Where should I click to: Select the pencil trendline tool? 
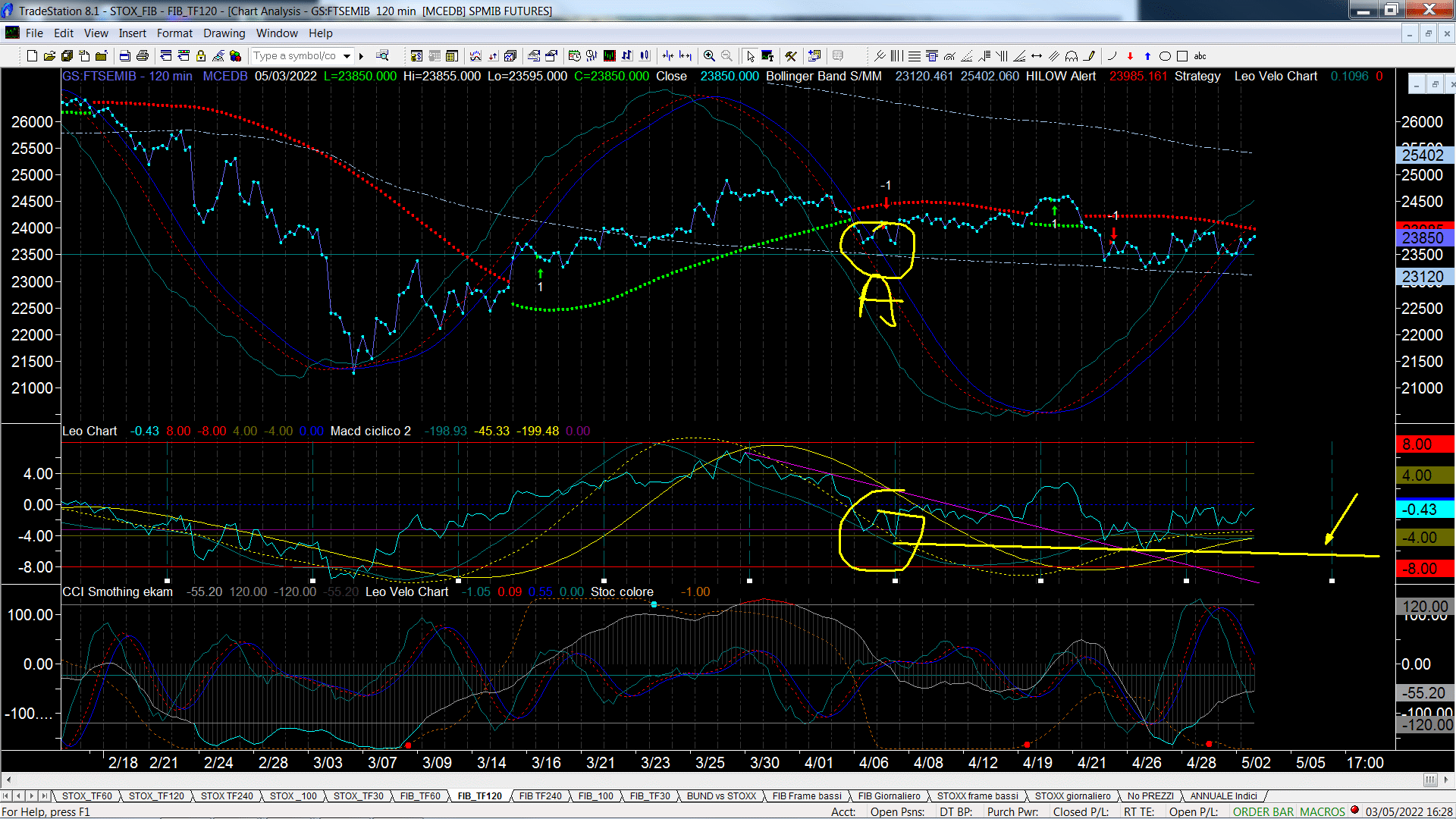1090,56
